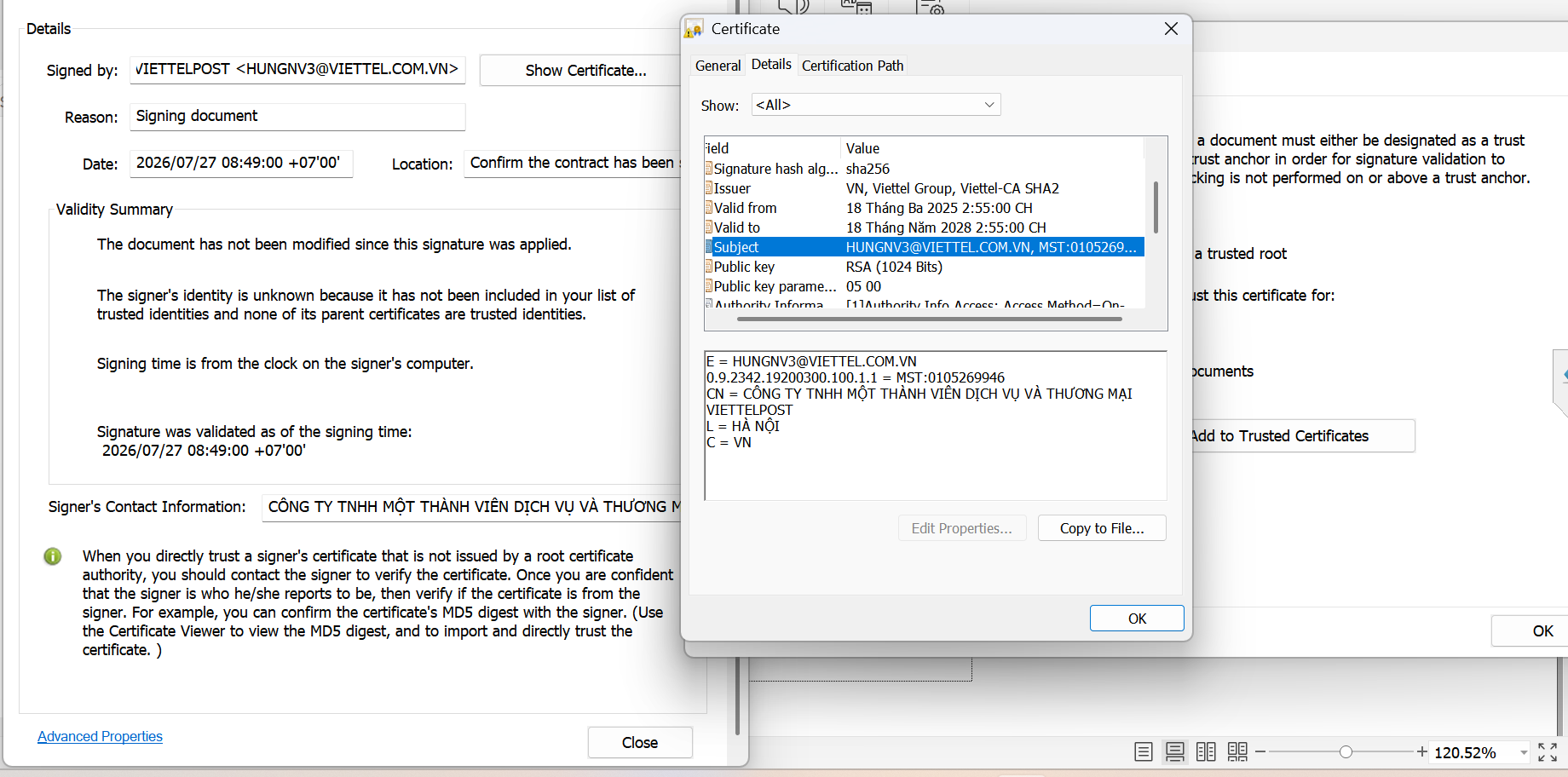Select the 'Issuer' row
The width and height of the screenshot is (1568, 777).
(925, 188)
